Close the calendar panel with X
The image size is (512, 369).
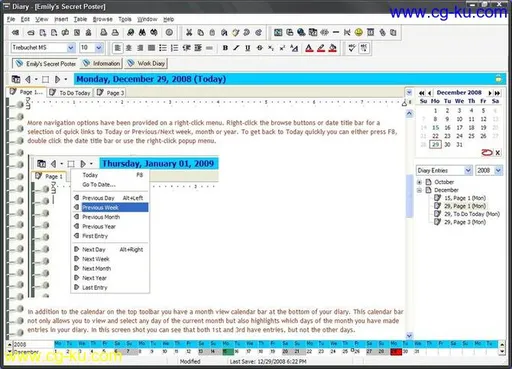tap(498, 153)
